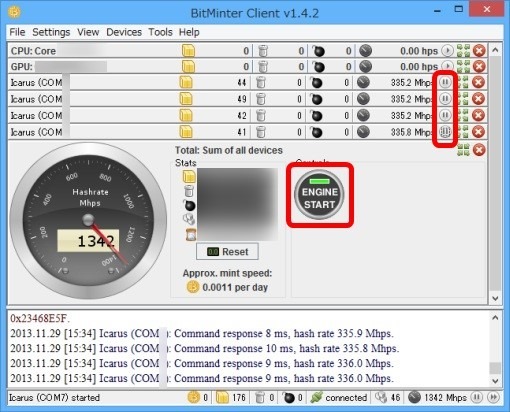Viewport: 510px width, 412px height.
Task: Click the accepted folder icon beside 49
Action: 186,98
